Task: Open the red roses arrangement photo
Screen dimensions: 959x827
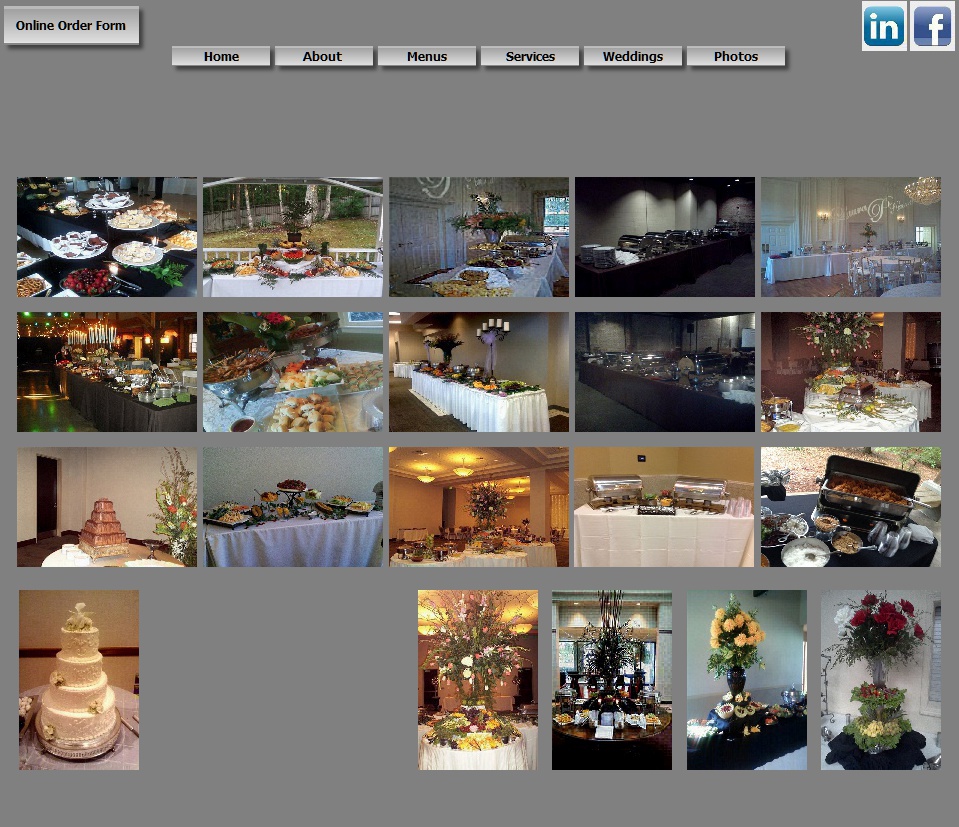Action: (x=880, y=680)
